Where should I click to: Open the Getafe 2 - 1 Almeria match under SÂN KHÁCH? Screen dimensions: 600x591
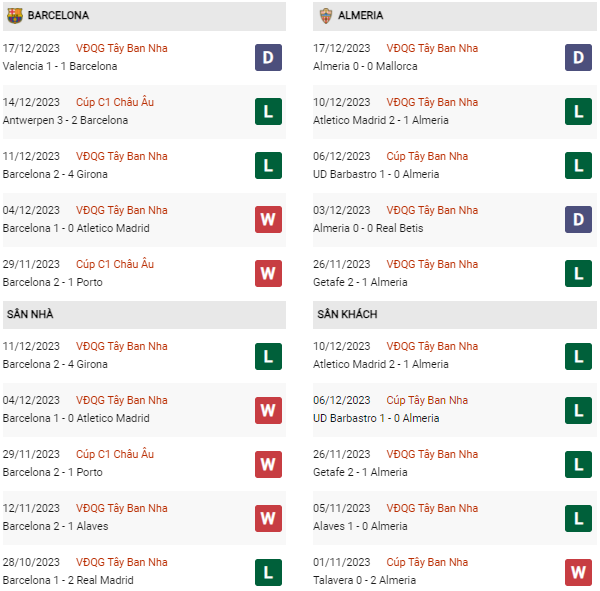point(360,472)
